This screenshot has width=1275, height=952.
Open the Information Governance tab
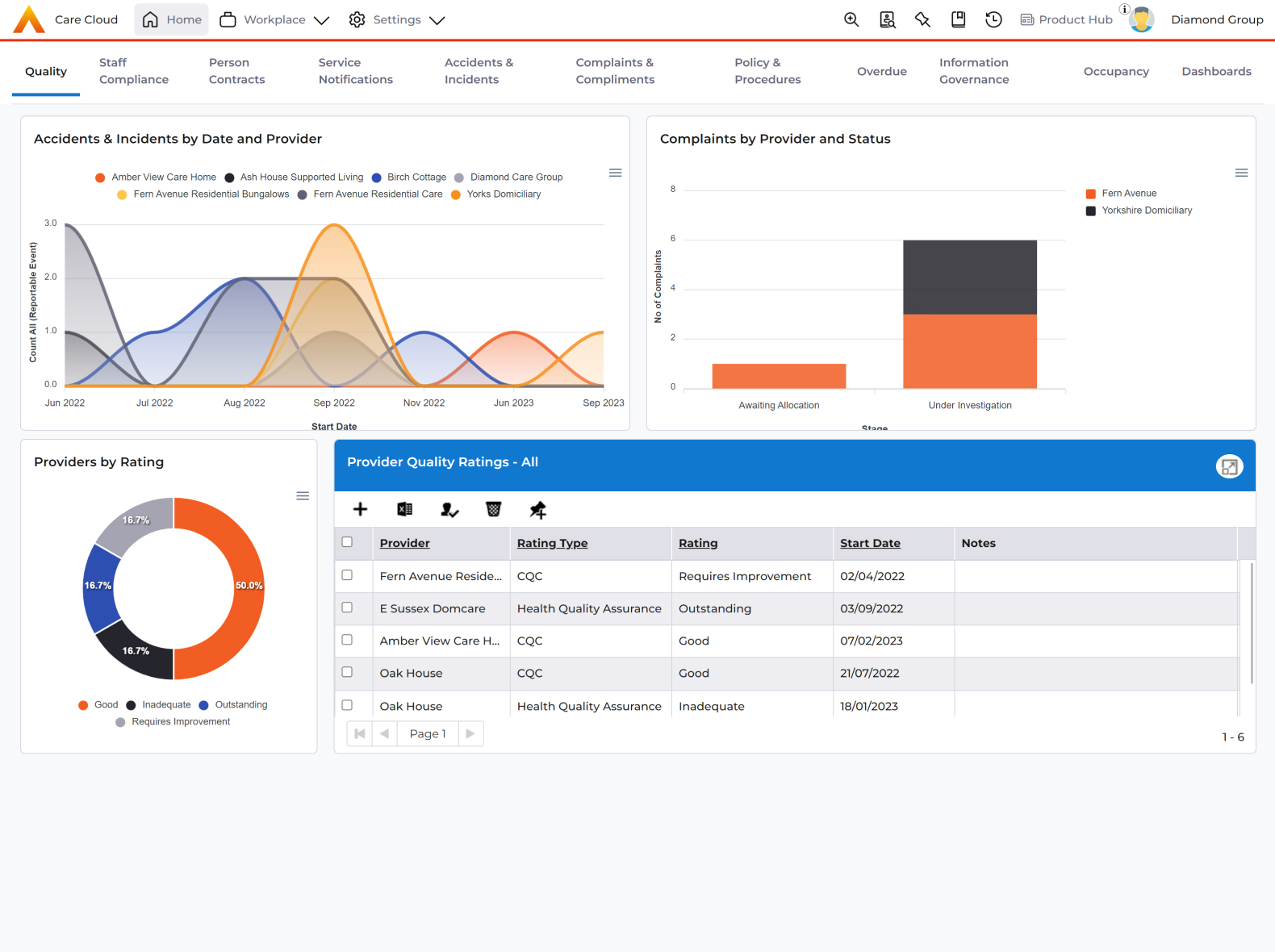click(974, 71)
